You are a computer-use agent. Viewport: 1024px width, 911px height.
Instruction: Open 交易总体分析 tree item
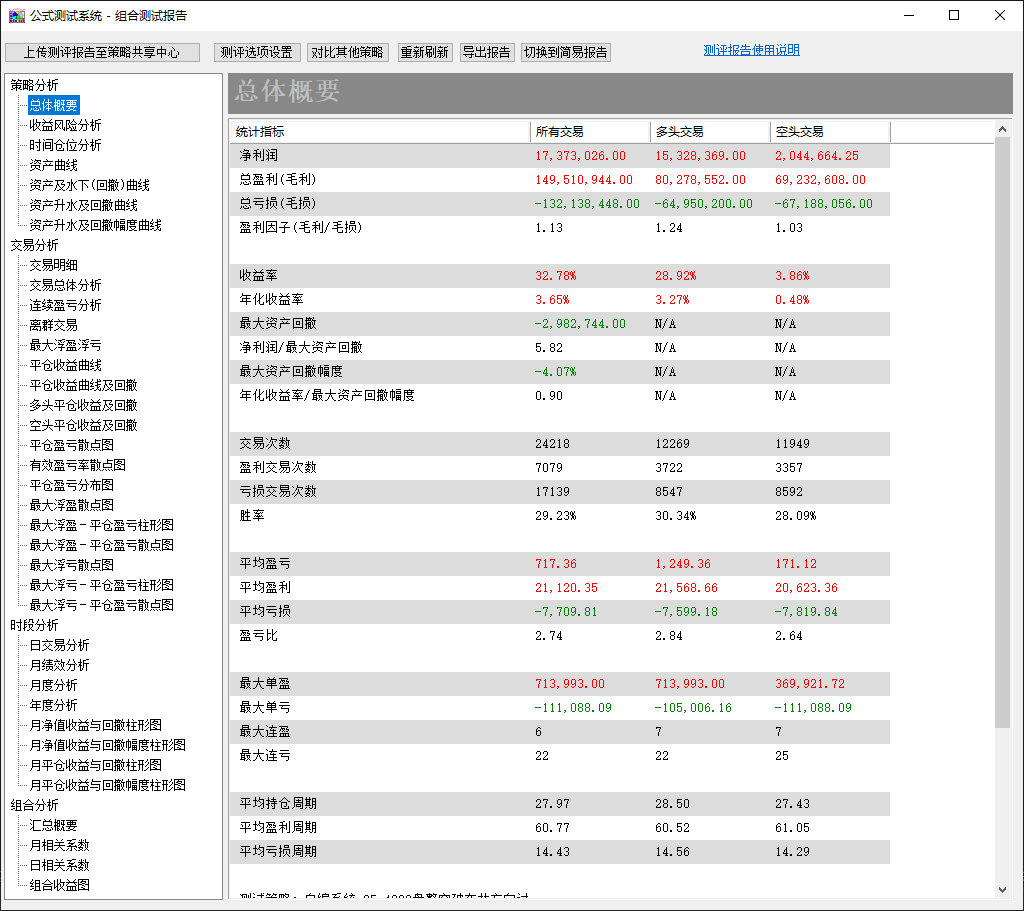pyautogui.click(x=65, y=285)
